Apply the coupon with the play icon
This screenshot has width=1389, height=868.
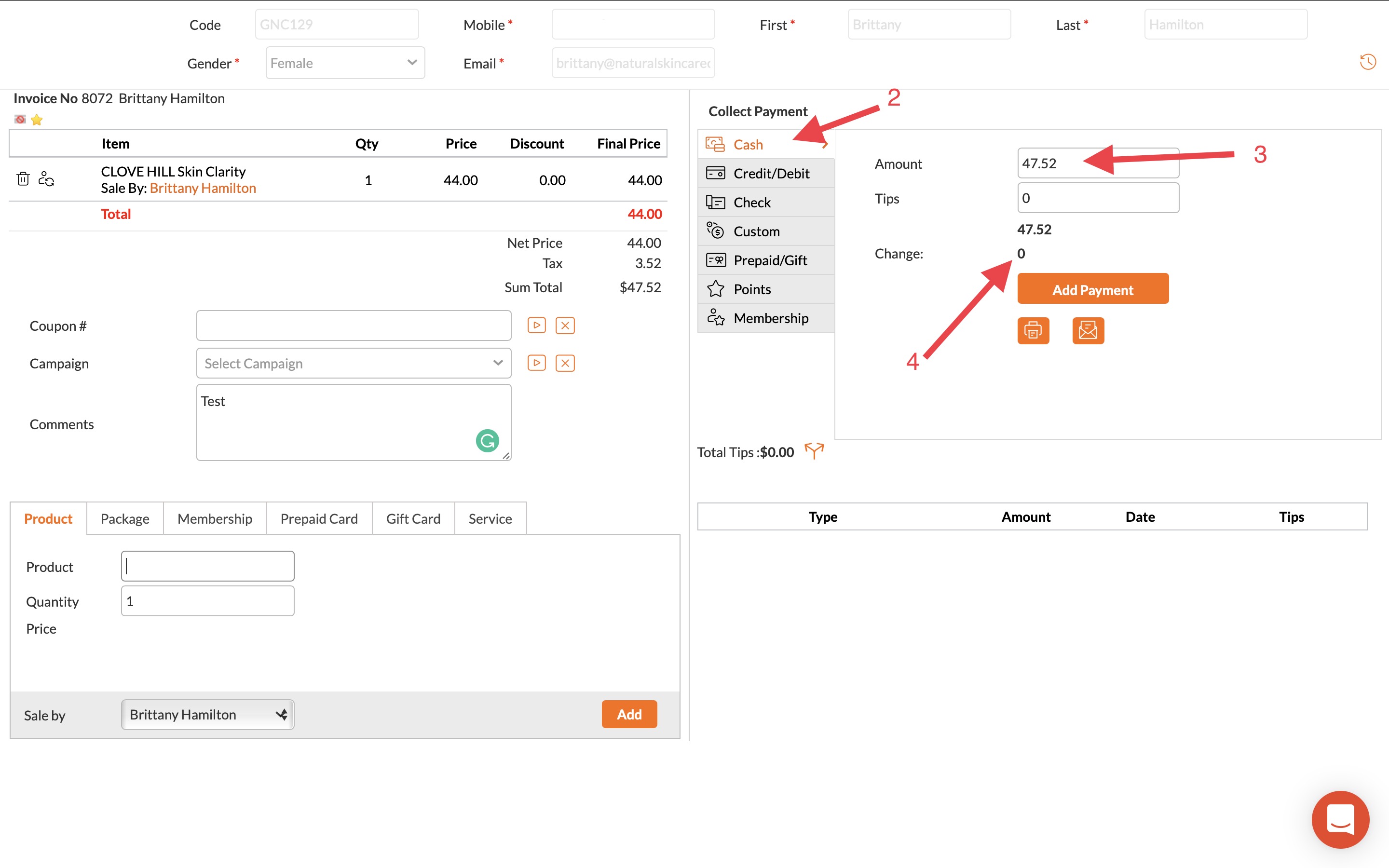click(x=537, y=325)
